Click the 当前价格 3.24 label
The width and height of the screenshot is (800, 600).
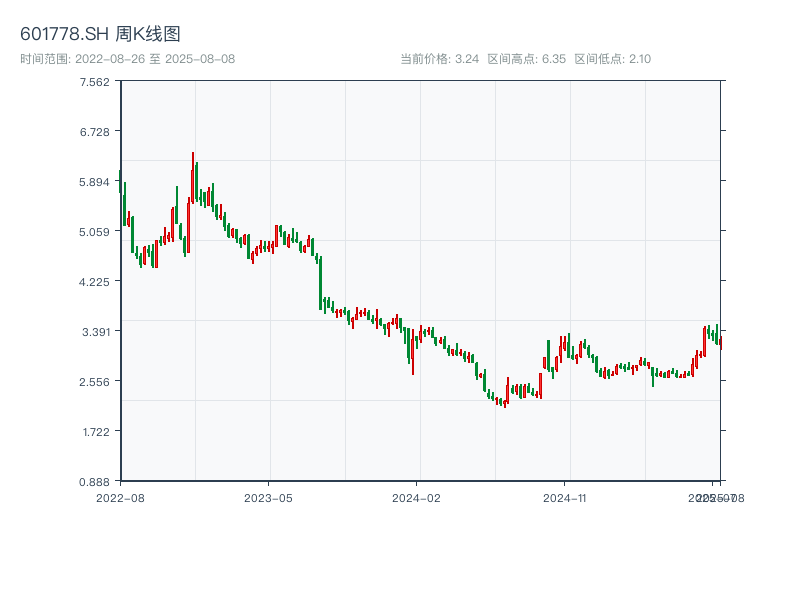click(439, 59)
